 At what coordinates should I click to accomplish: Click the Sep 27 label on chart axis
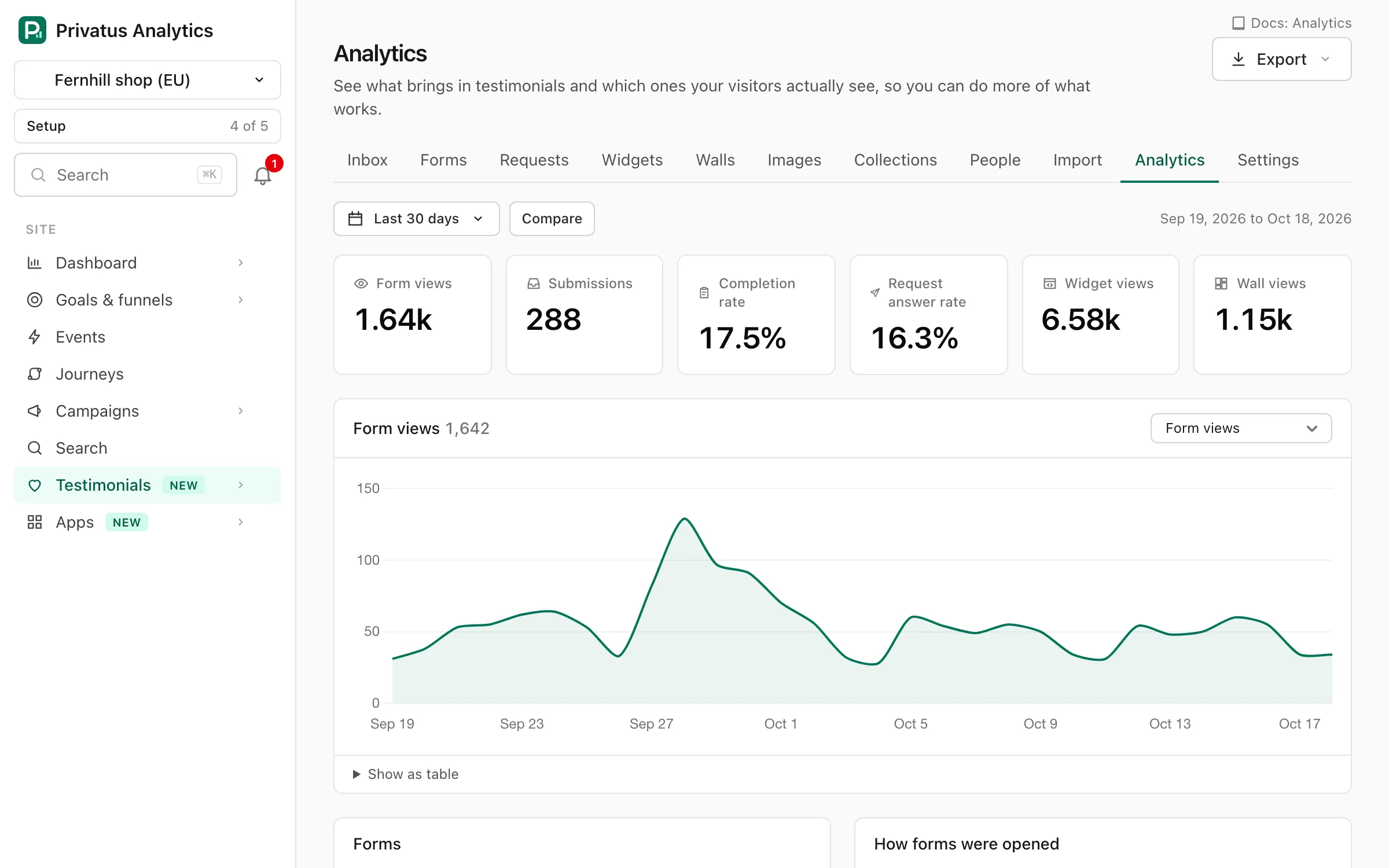[651, 724]
